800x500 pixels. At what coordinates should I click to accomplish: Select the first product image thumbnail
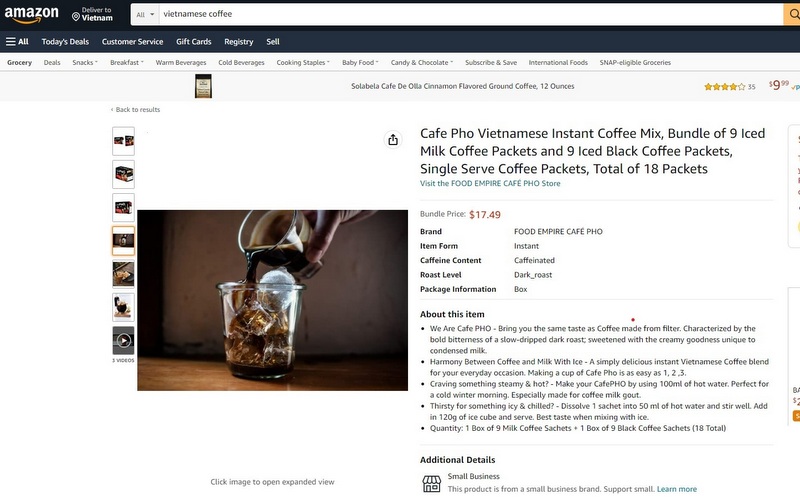click(x=123, y=141)
